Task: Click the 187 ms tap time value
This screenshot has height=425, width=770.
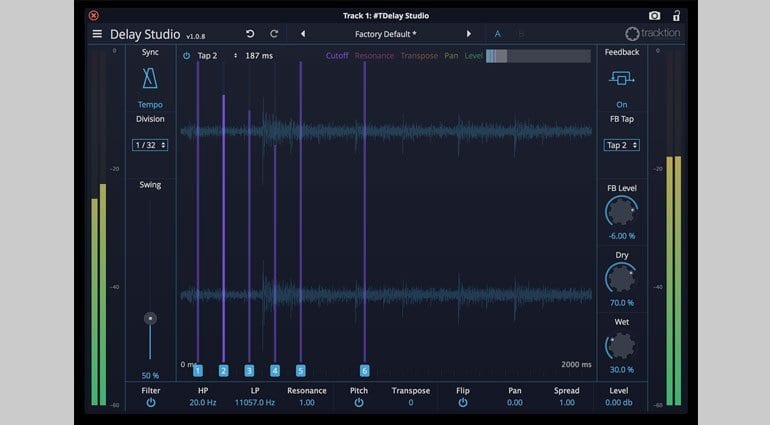Action: (x=259, y=56)
